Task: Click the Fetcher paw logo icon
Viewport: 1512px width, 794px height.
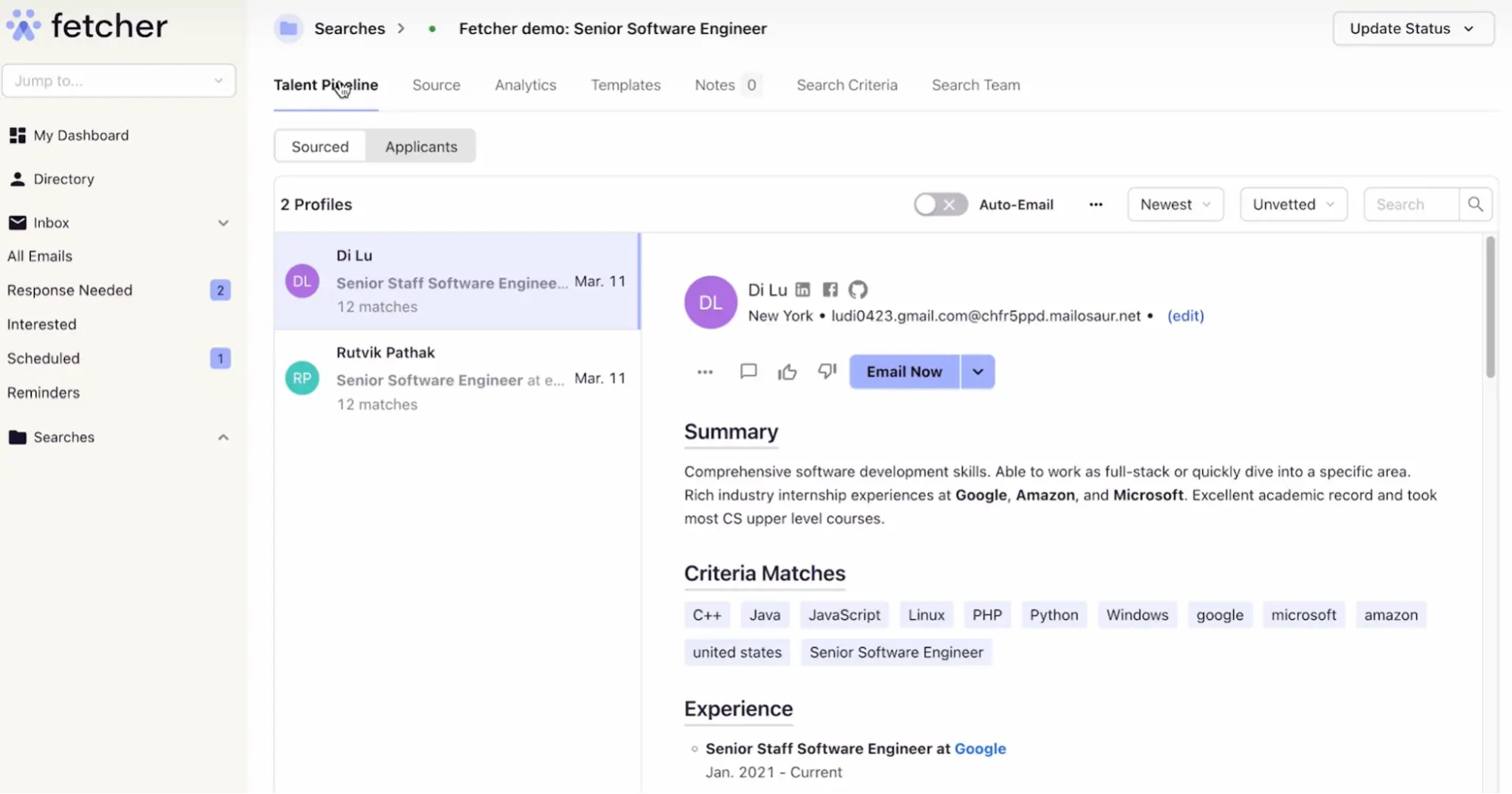Action: 23,25
